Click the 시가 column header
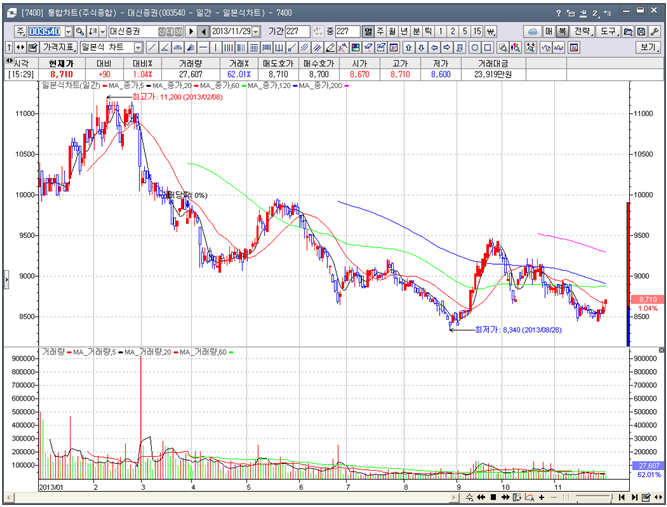The height and width of the screenshot is (507, 667). pyautogui.click(x=359, y=63)
